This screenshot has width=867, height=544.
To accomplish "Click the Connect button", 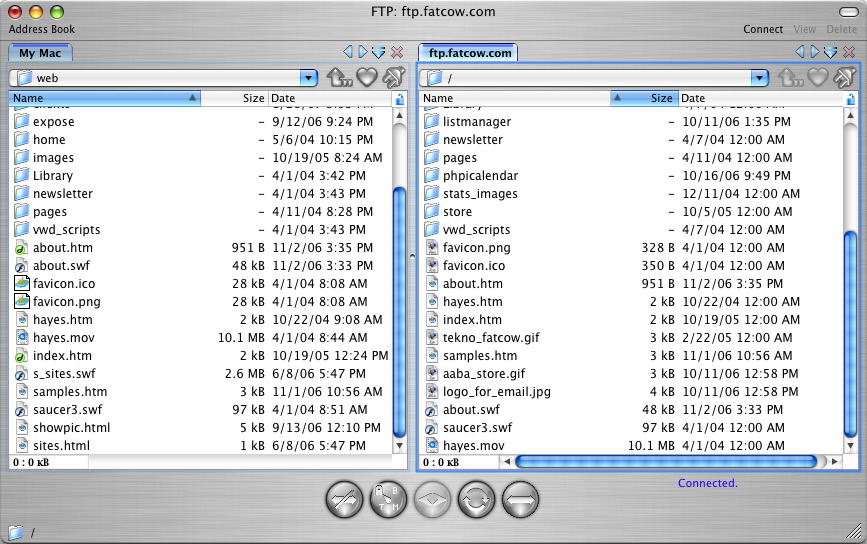I will pyautogui.click(x=762, y=29).
